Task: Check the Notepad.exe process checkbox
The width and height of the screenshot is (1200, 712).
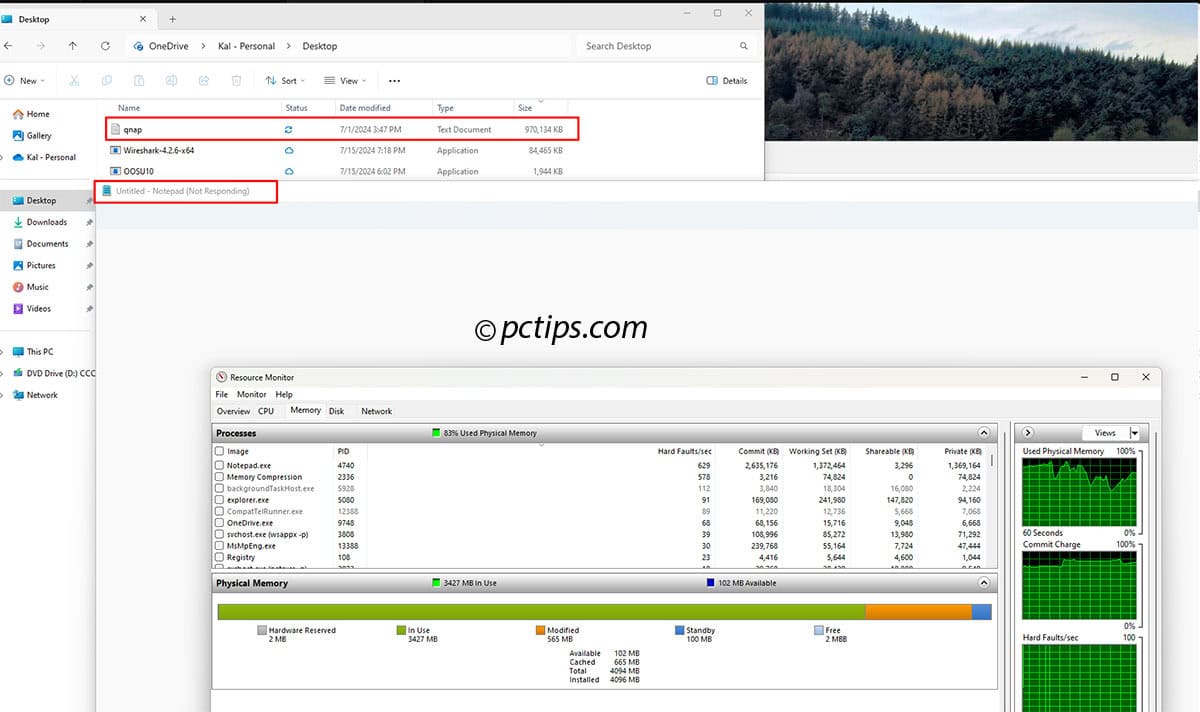Action: (220, 466)
